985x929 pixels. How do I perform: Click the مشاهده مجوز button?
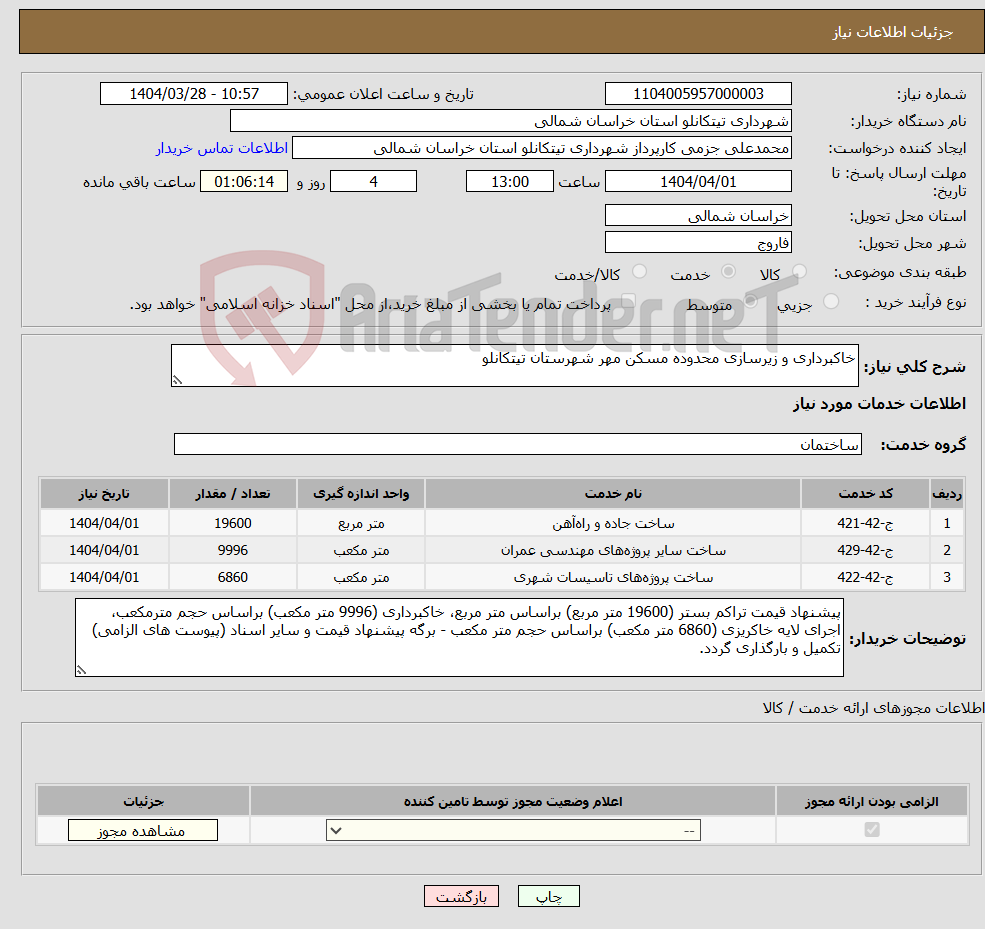coord(142,829)
